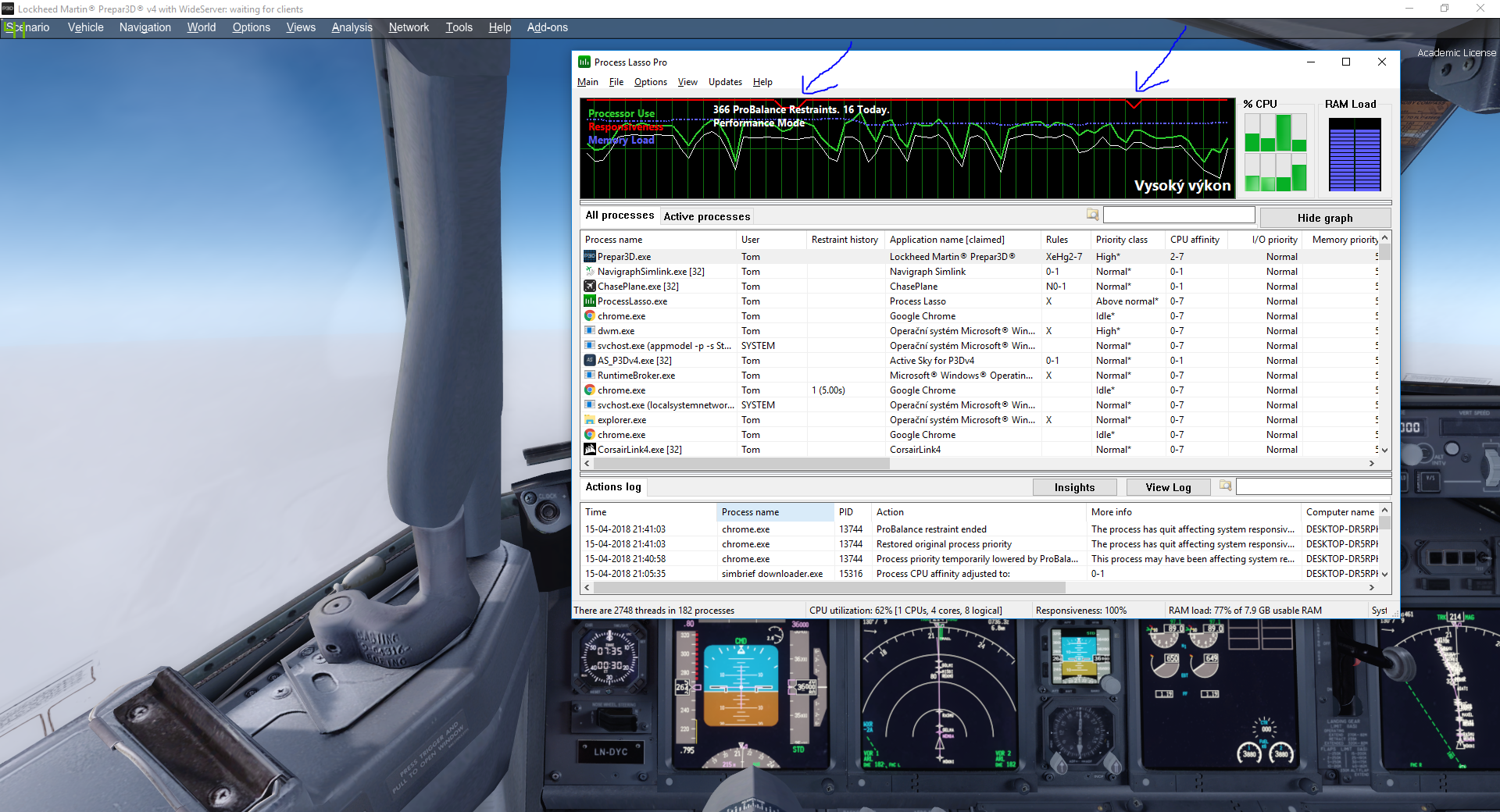Click the actions log scroll down arrow
Screen dimensions: 1500x812
pos(1384,574)
